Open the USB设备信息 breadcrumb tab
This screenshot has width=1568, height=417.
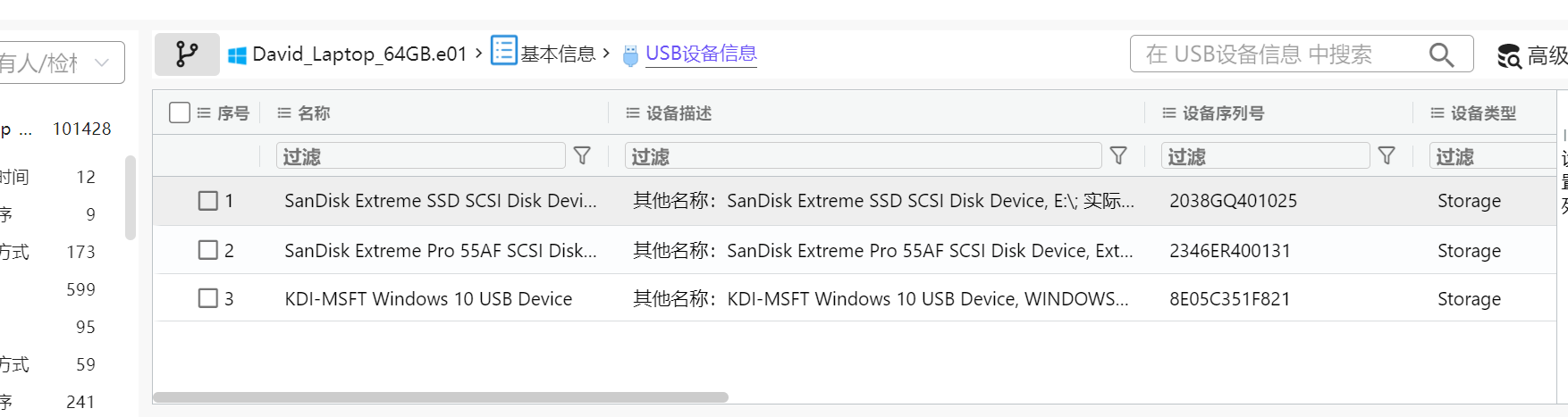tap(701, 54)
